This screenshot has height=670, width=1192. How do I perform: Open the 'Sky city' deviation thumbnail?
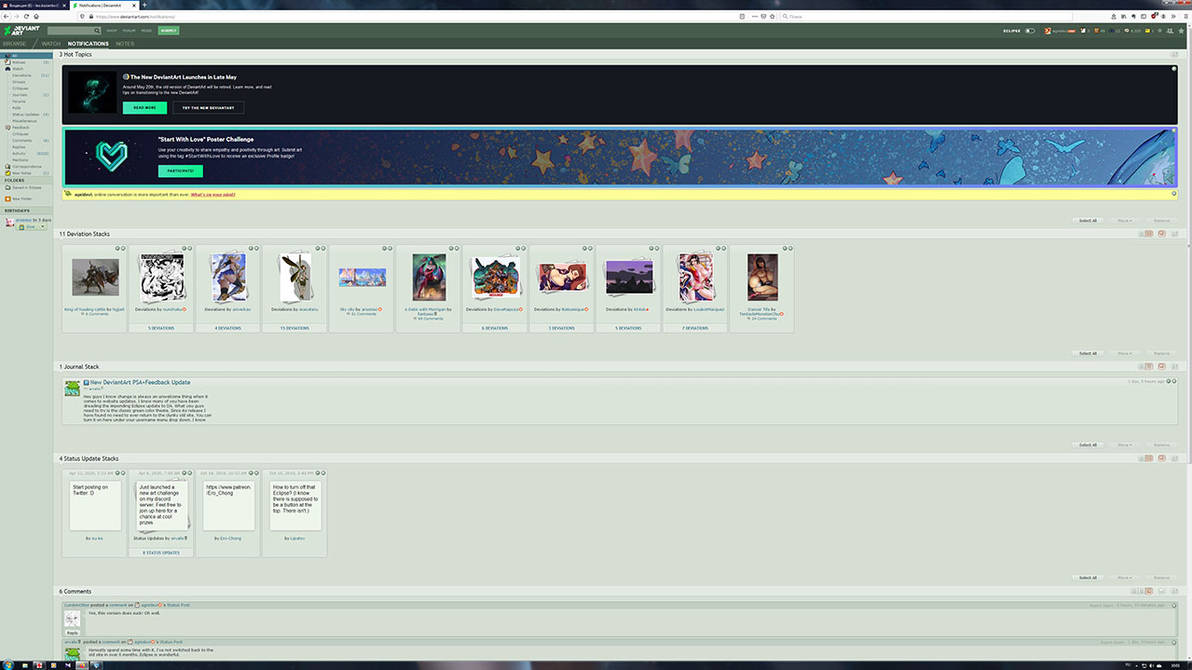pyautogui.click(x=362, y=277)
